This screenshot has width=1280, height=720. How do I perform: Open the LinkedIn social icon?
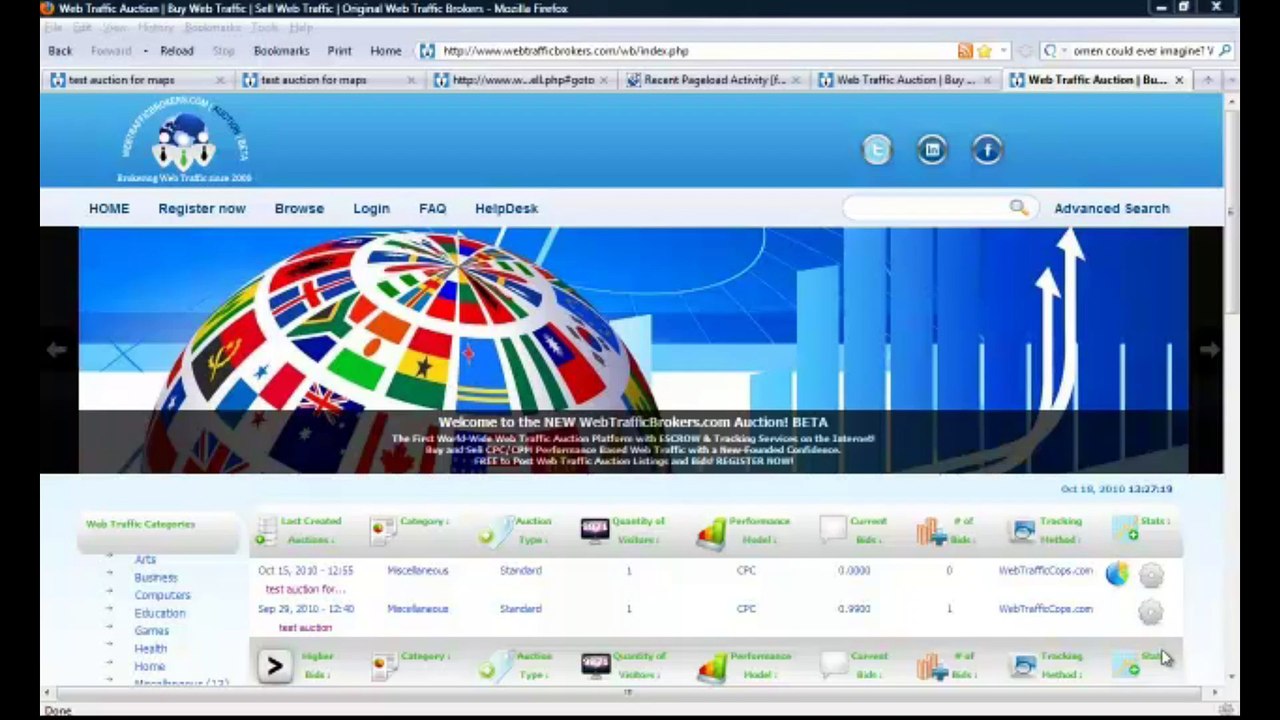[x=932, y=150]
